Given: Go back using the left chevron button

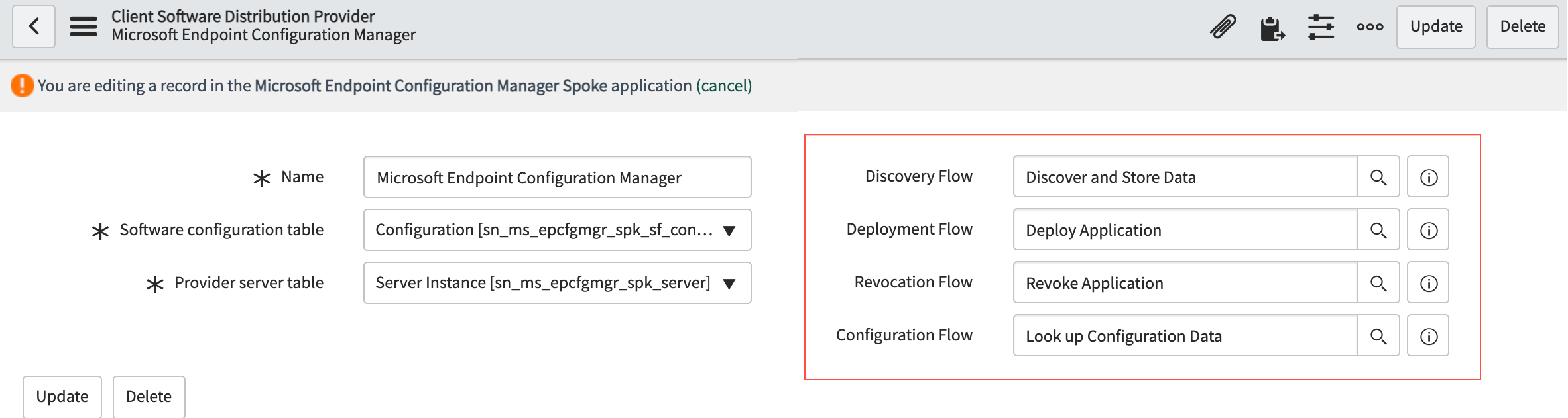Looking at the screenshot, I should [x=34, y=26].
